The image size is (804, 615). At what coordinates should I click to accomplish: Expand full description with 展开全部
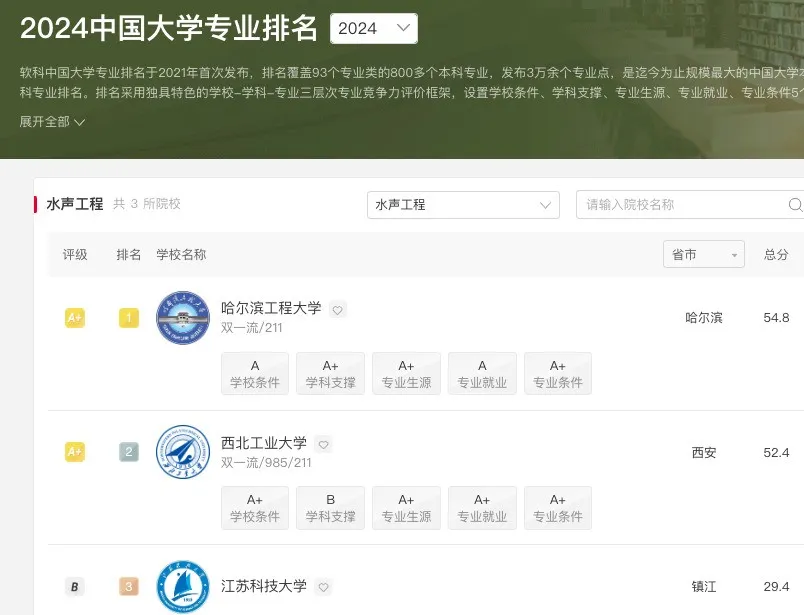click(x=52, y=122)
